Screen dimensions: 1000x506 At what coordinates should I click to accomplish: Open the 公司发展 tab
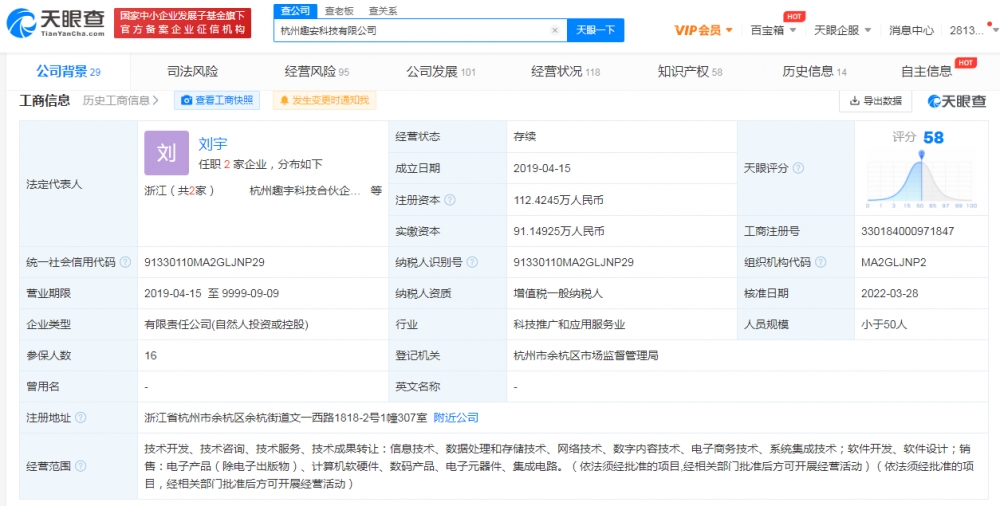tap(441, 72)
